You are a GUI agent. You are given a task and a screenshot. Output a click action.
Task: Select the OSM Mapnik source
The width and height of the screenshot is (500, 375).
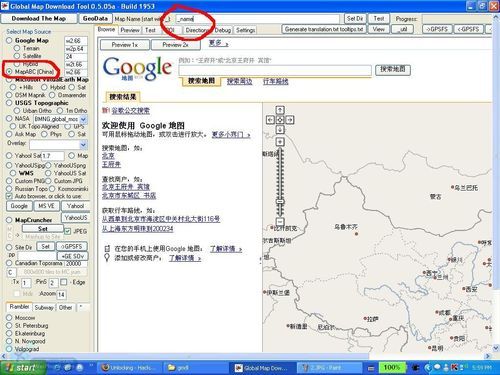point(9,95)
